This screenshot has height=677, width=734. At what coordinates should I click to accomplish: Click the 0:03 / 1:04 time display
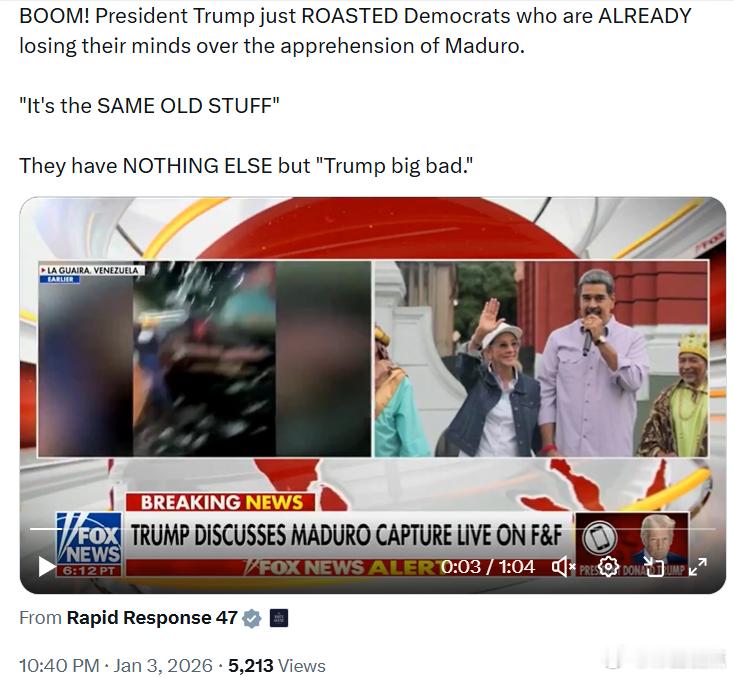tap(487, 567)
